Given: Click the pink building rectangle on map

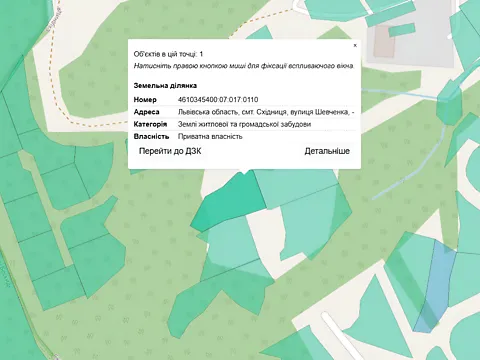Looking at the screenshot, I should coord(383,42).
